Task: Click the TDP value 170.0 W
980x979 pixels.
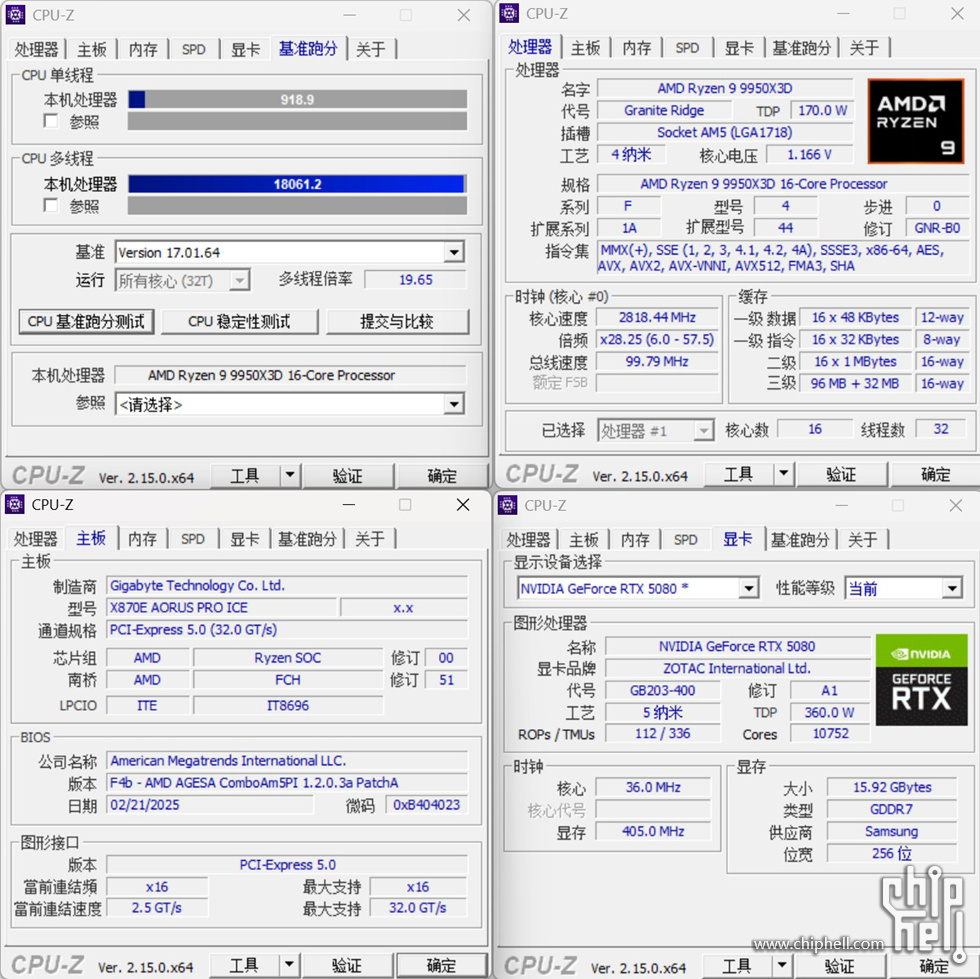Action: point(822,110)
